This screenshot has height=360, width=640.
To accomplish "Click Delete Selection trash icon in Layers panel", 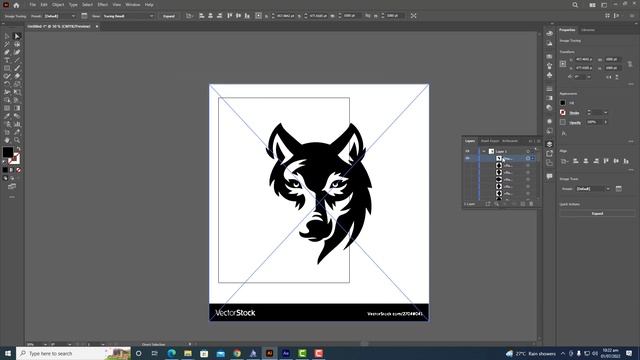I will (531, 204).
